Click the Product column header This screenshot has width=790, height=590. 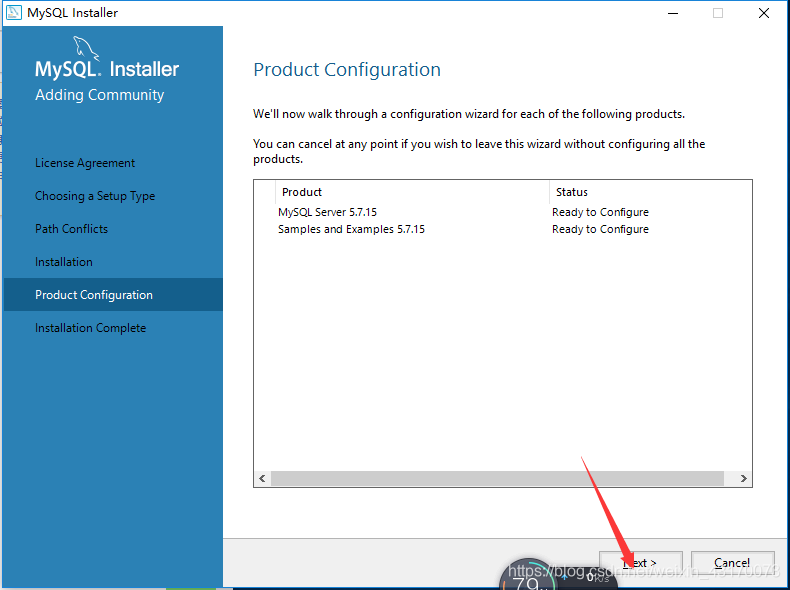point(412,192)
